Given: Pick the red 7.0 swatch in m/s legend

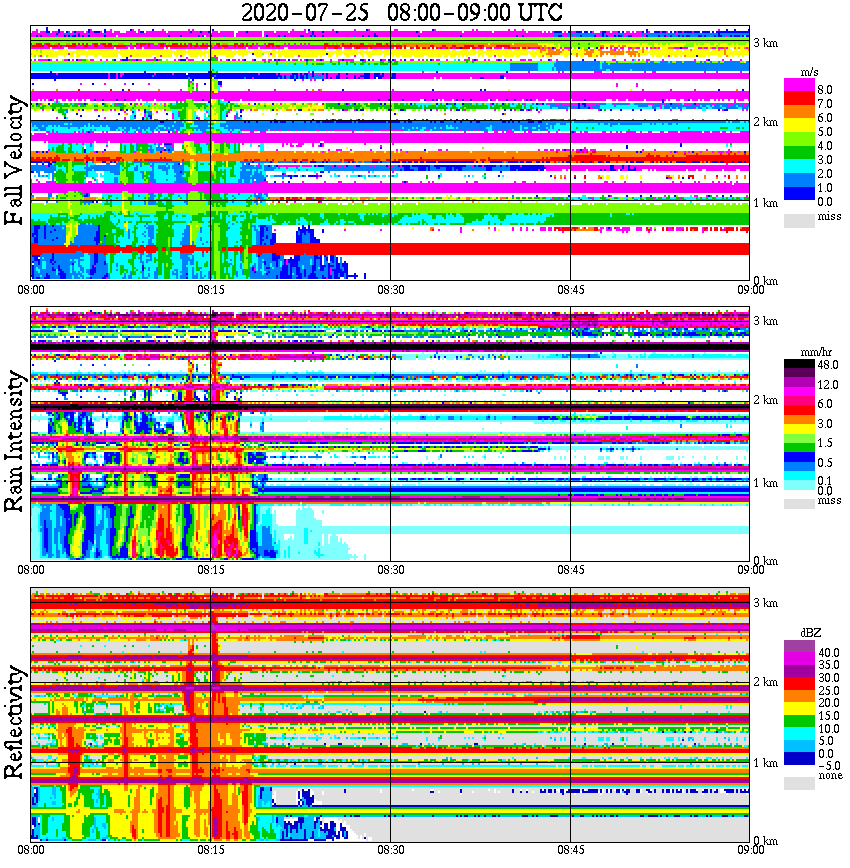Looking at the screenshot, I should click(x=799, y=99).
